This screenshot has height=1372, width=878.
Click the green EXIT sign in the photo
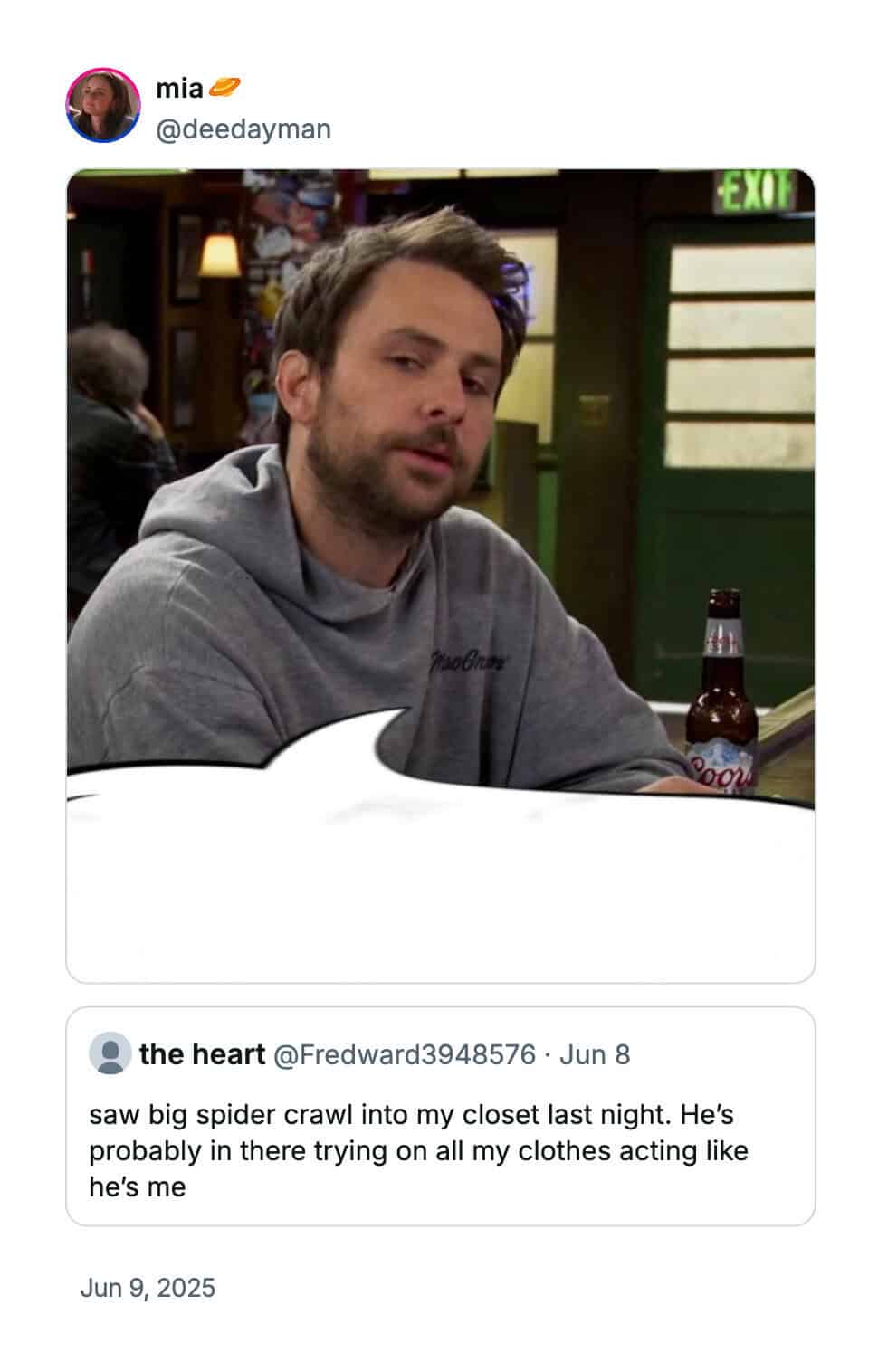(755, 191)
